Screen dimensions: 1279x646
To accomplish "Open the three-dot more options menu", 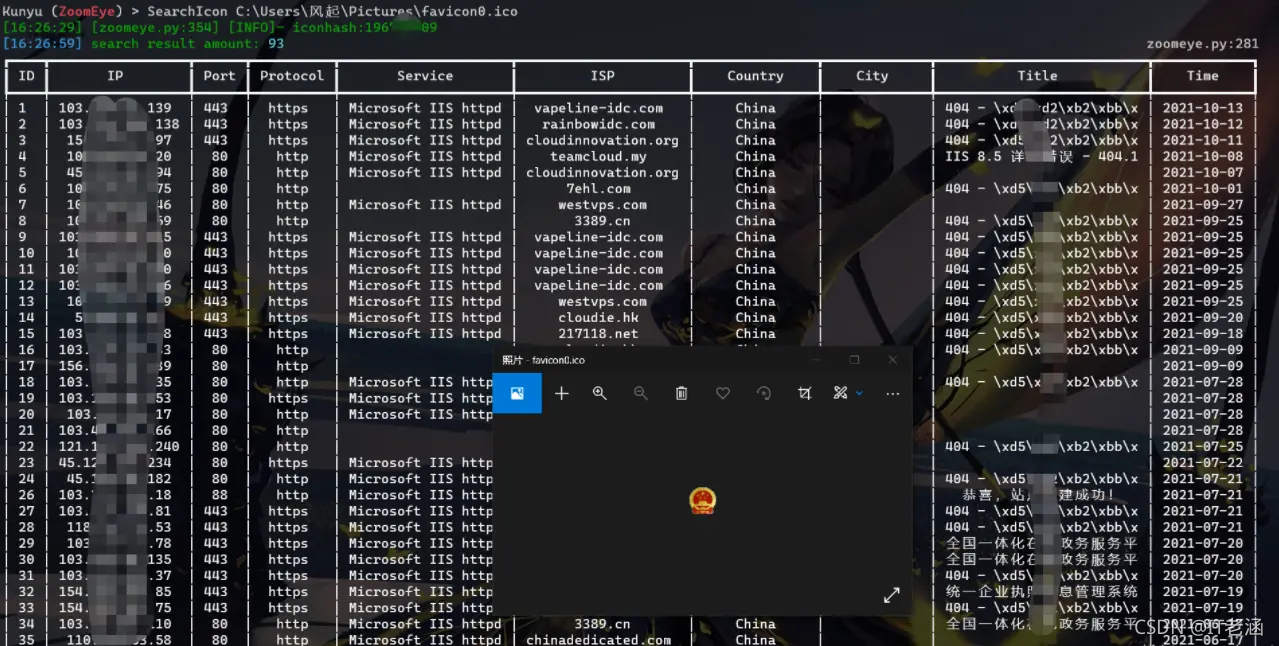I will click(x=893, y=394).
